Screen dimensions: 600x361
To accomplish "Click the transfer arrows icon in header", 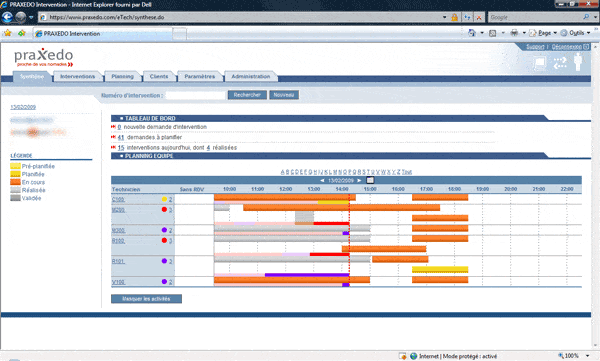I will point(560,63).
